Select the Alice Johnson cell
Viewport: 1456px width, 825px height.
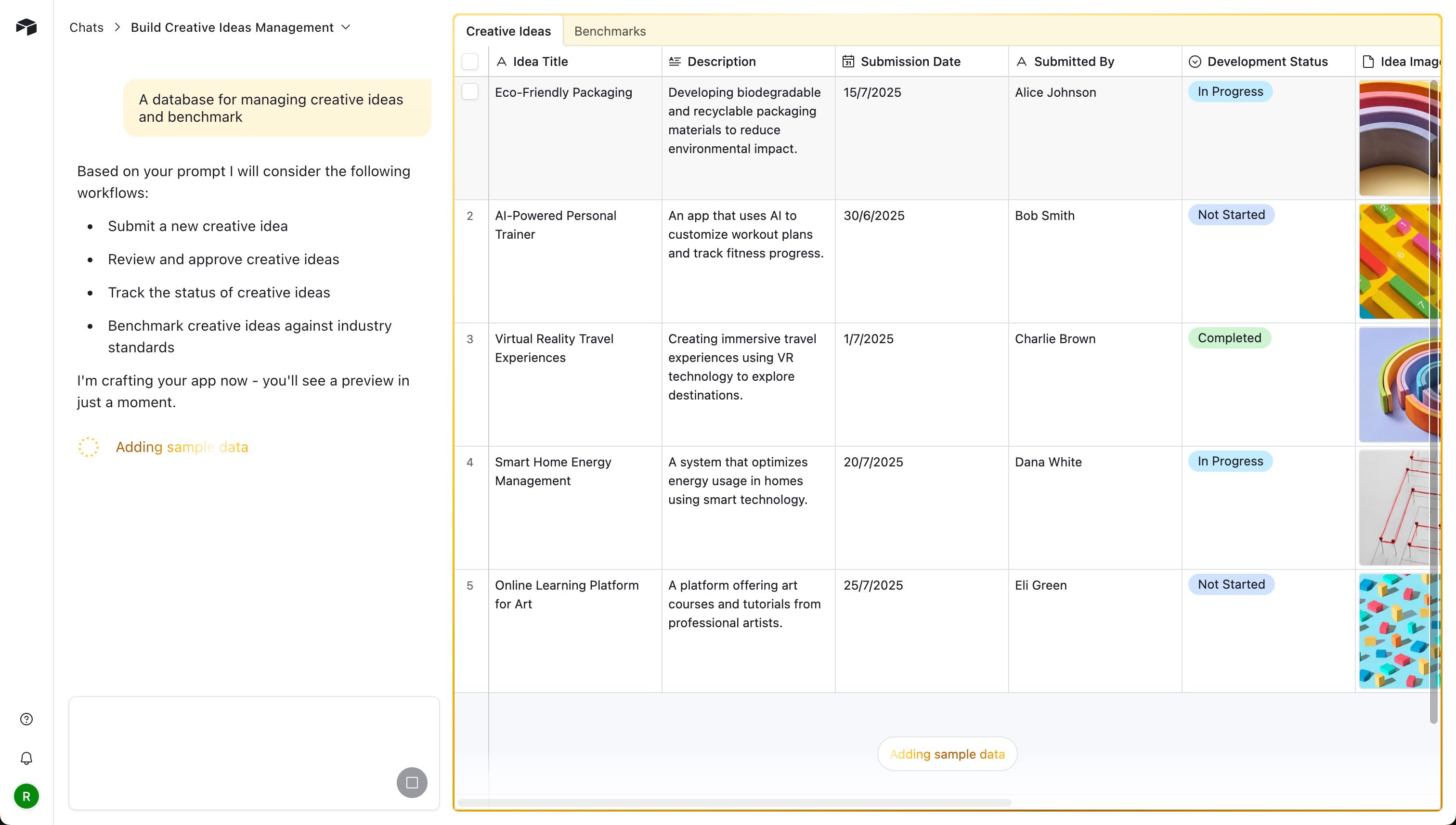(1095, 138)
